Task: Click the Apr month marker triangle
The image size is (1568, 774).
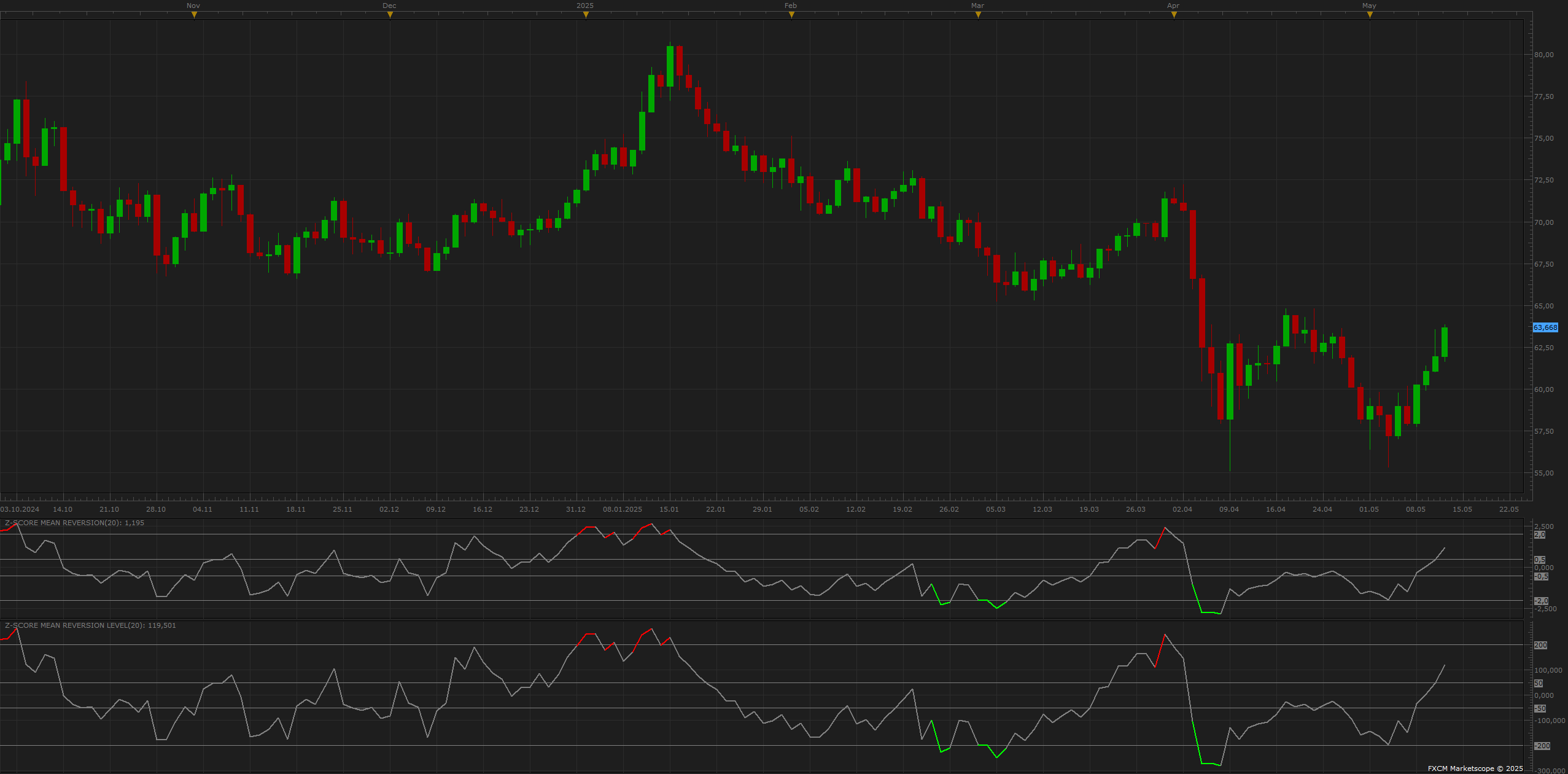Action: (1174, 15)
